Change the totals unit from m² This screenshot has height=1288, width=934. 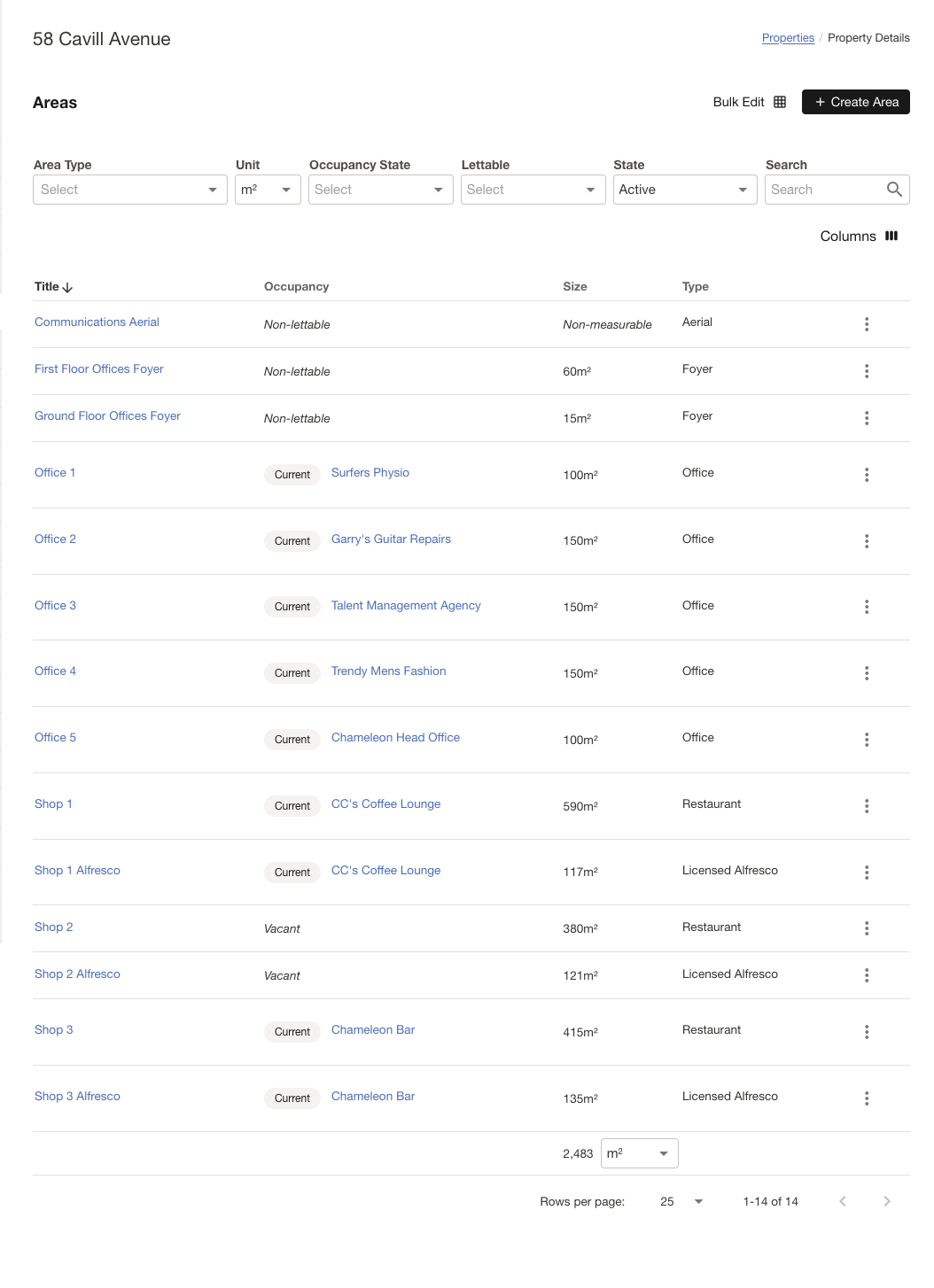click(638, 1152)
